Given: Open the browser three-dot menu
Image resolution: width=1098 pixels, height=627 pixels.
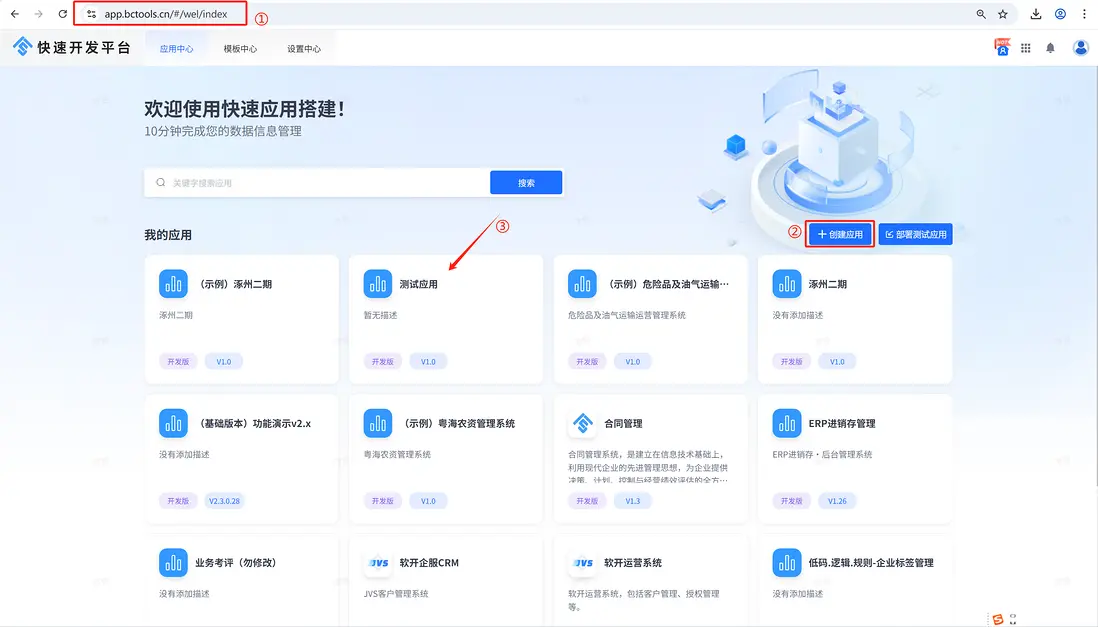Looking at the screenshot, I should [x=1084, y=14].
